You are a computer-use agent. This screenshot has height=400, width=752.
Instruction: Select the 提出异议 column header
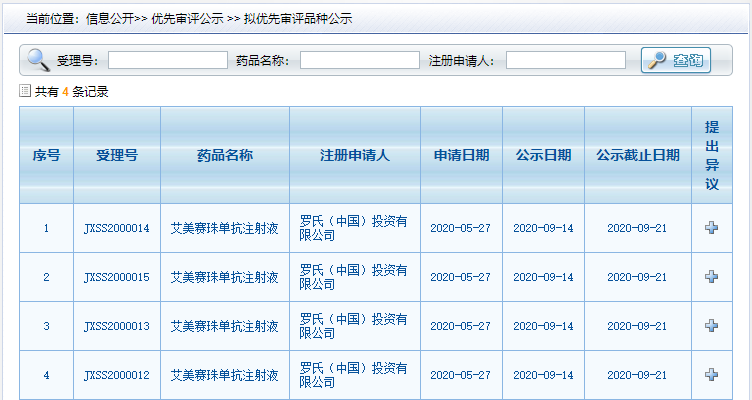click(712, 155)
